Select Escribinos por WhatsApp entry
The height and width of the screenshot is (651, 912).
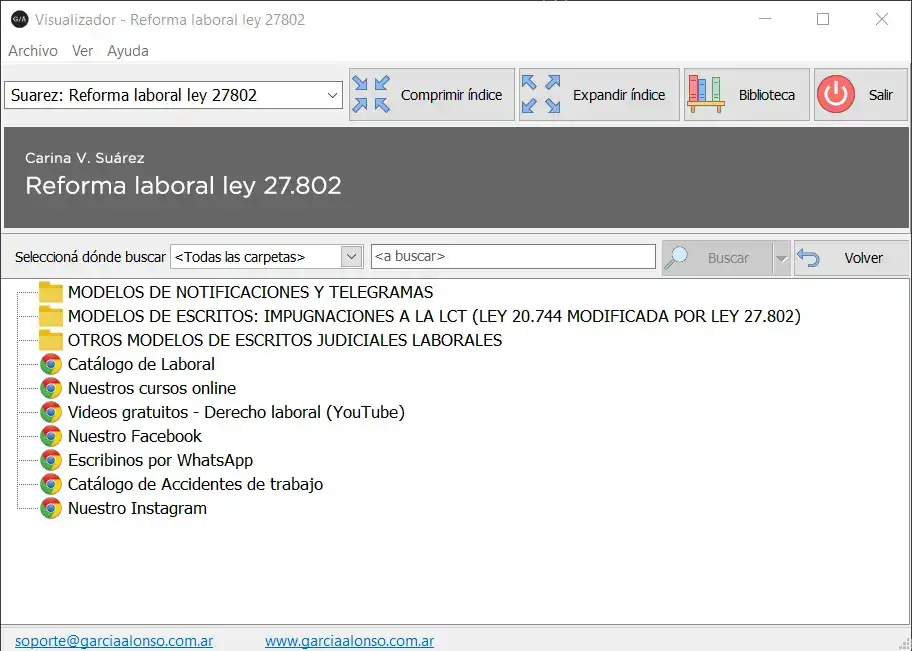pyautogui.click(x=160, y=460)
